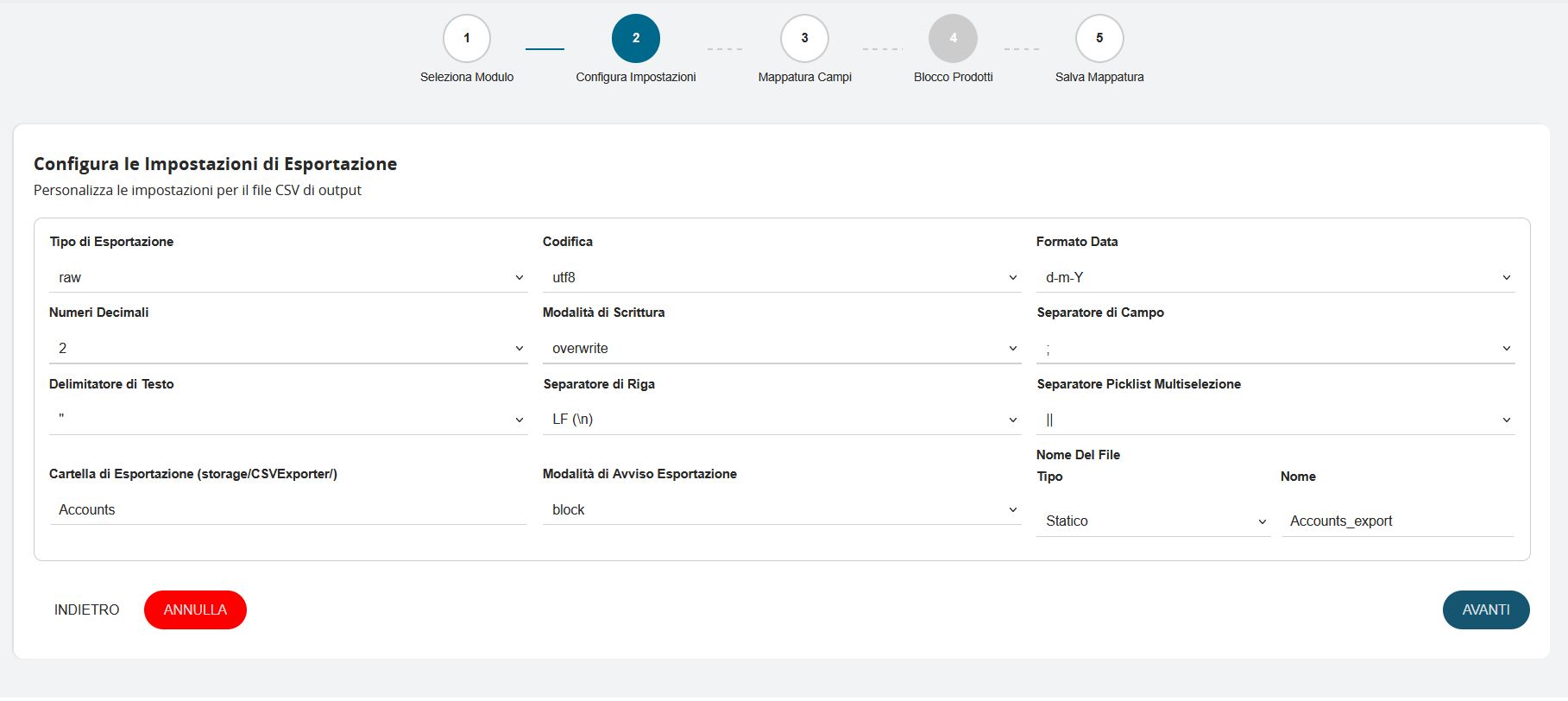Open Modalità di Scrittura dropdown

pyautogui.click(x=782, y=349)
